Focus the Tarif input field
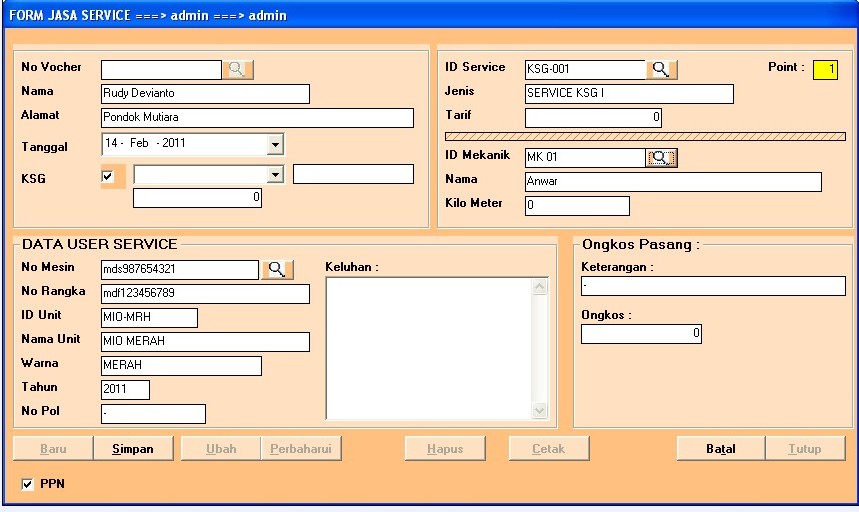859x512 pixels. pyautogui.click(x=593, y=118)
